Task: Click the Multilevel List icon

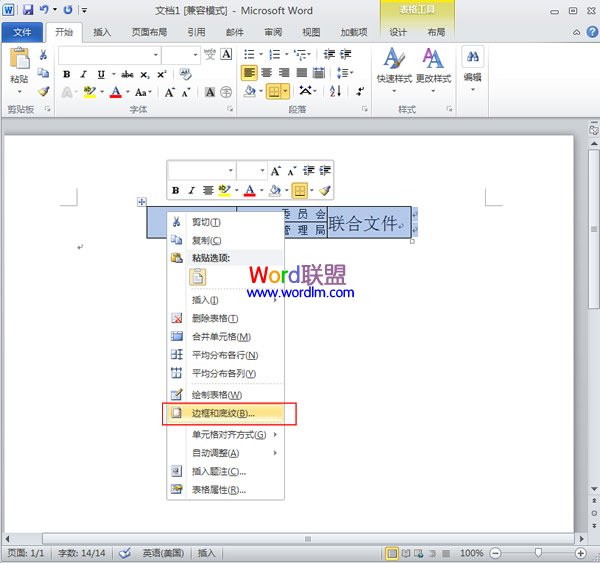Action: pyautogui.click(x=300, y=55)
